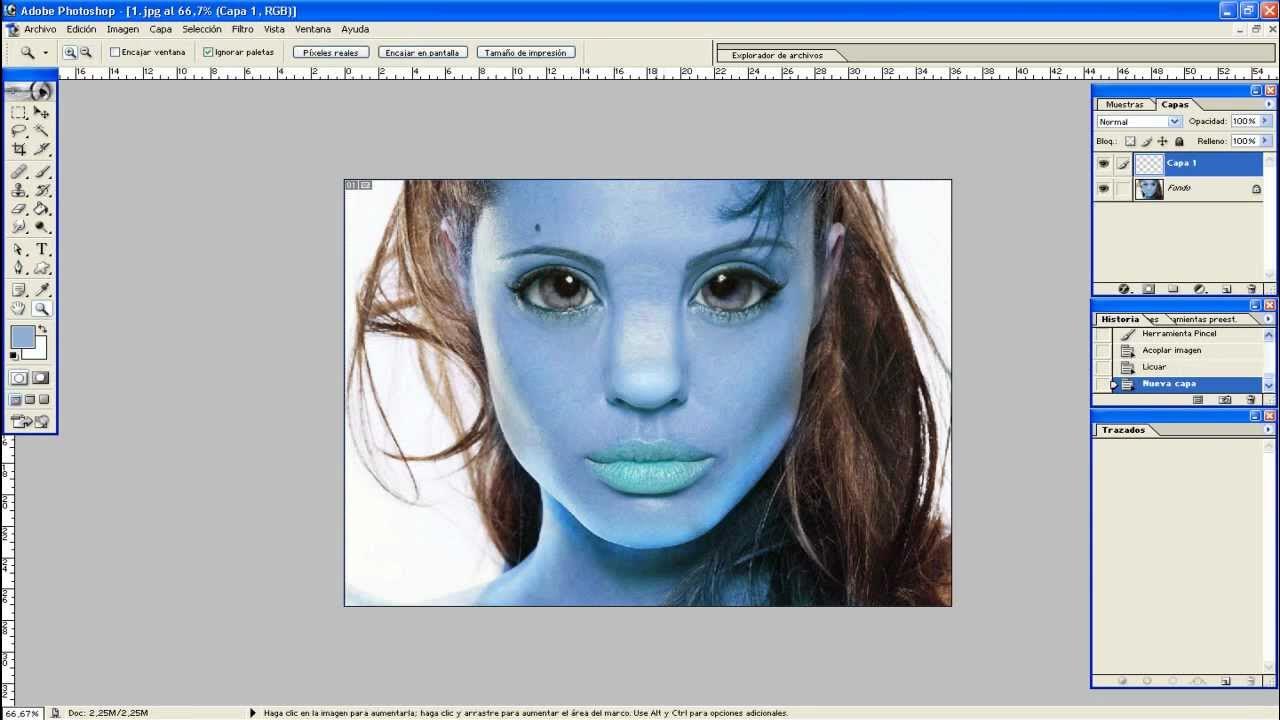The image size is (1280, 720).
Task: Select the Zoom tool in toolbox
Action: click(x=42, y=309)
